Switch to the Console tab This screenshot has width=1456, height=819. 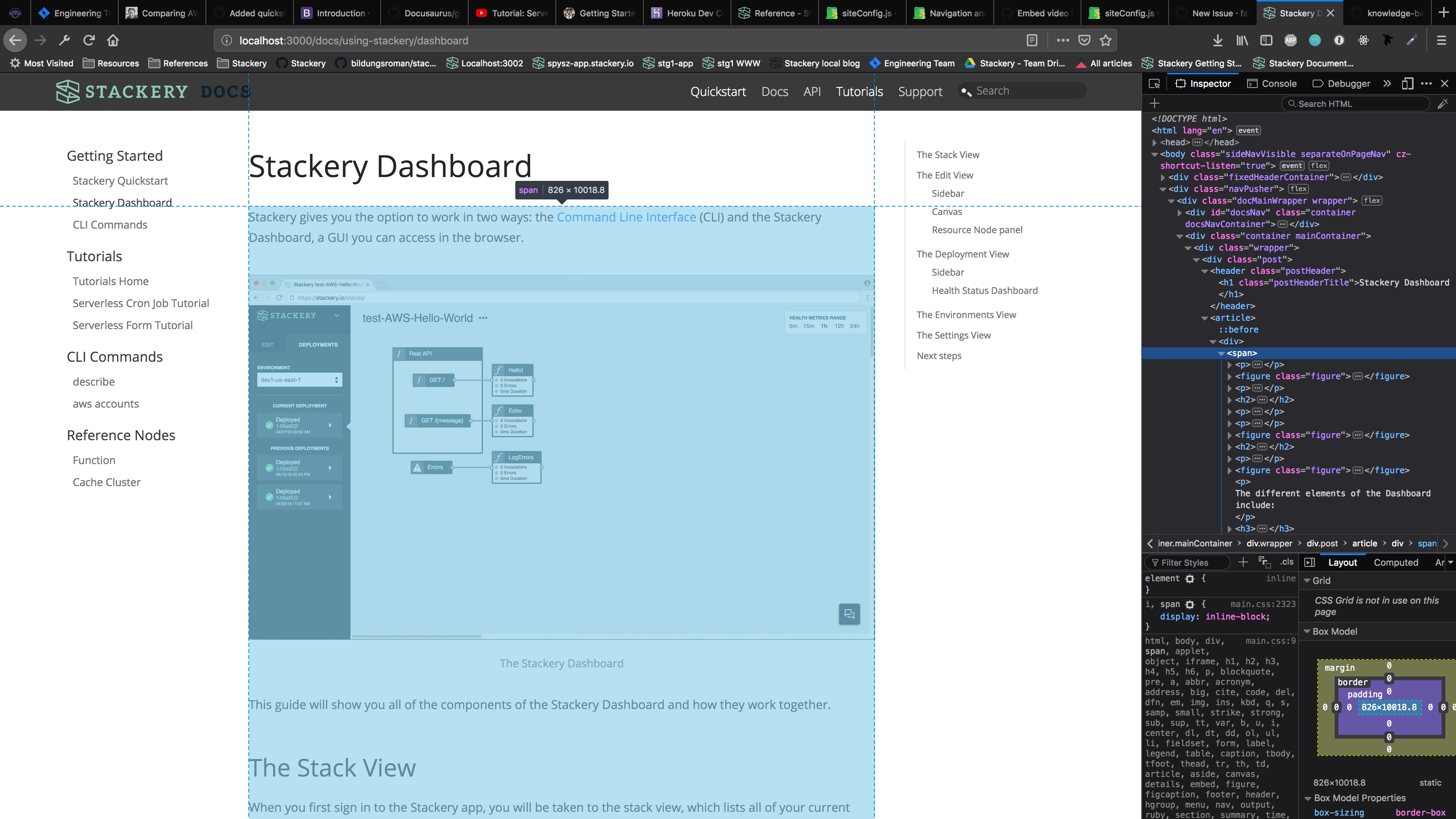click(1272, 84)
